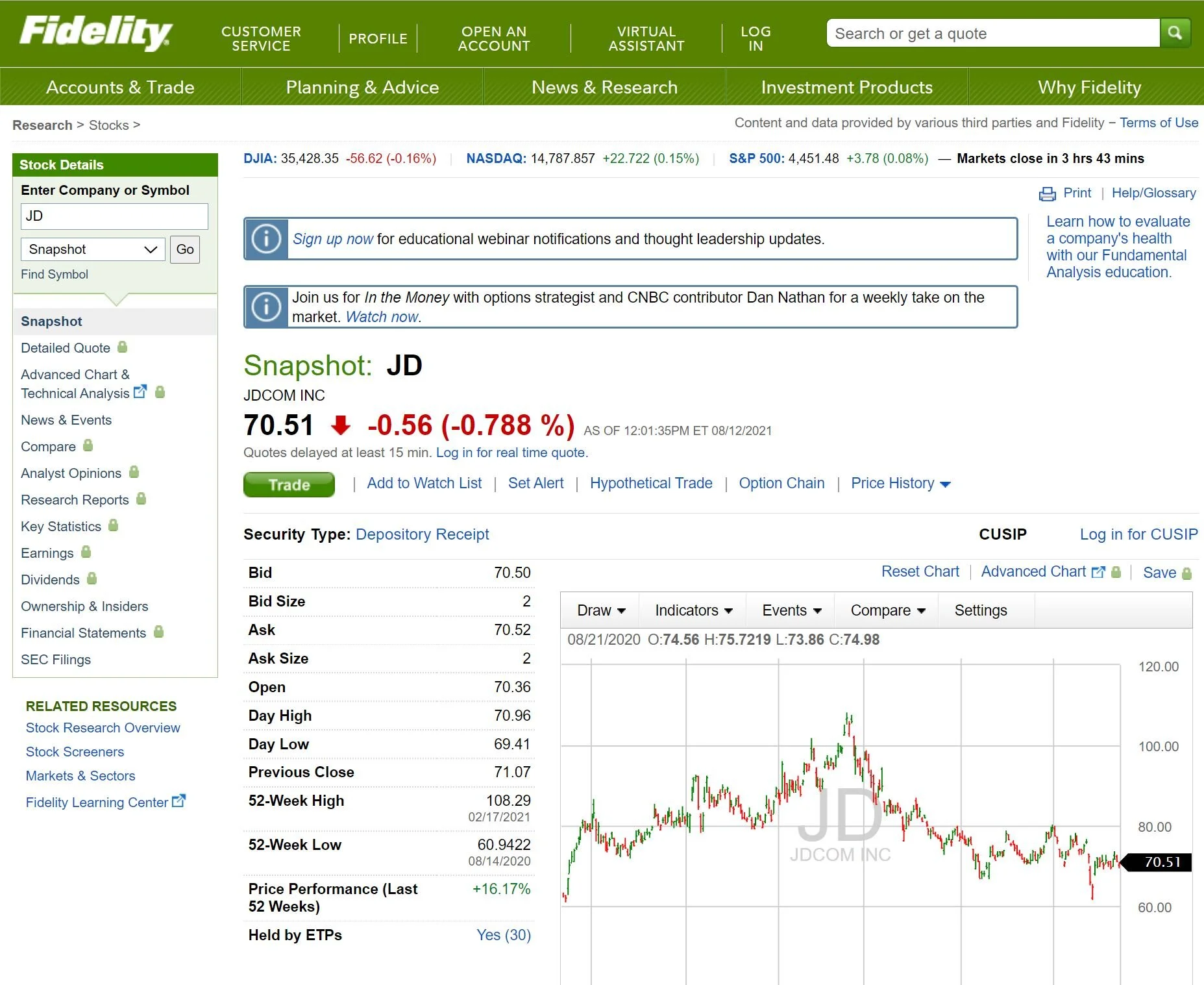Click the printer icon next to Print
This screenshot has width=1204, height=985.
tap(1047, 193)
